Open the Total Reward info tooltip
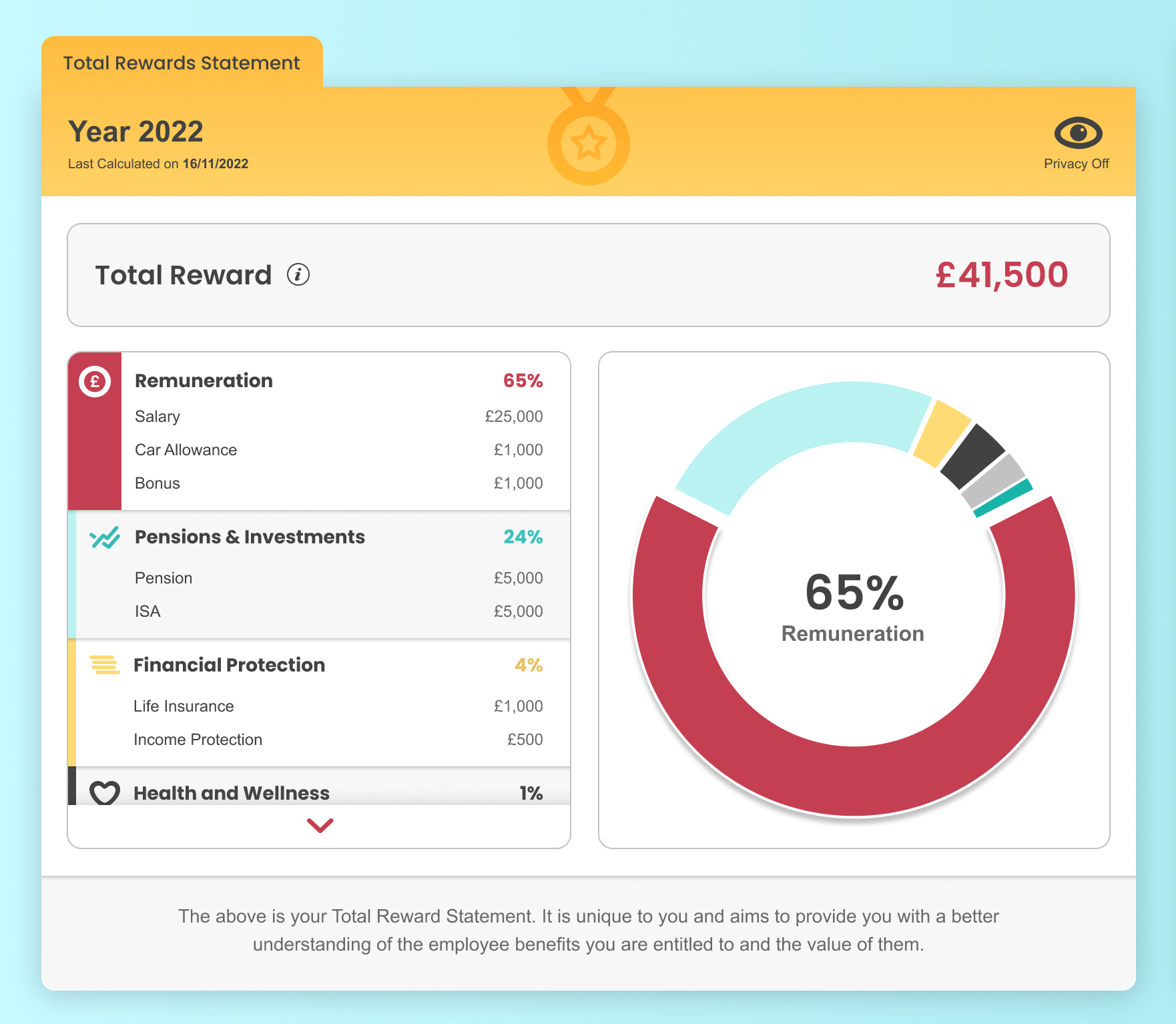The width and height of the screenshot is (1176, 1024). [298, 274]
